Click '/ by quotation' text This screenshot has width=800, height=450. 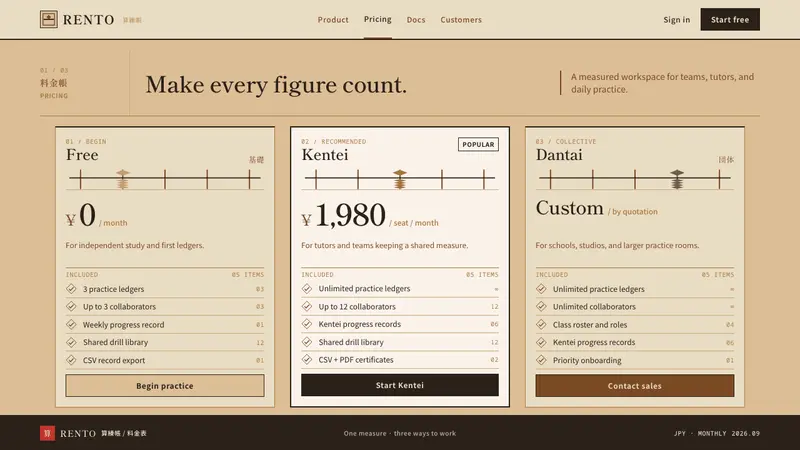tap(633, 211)
